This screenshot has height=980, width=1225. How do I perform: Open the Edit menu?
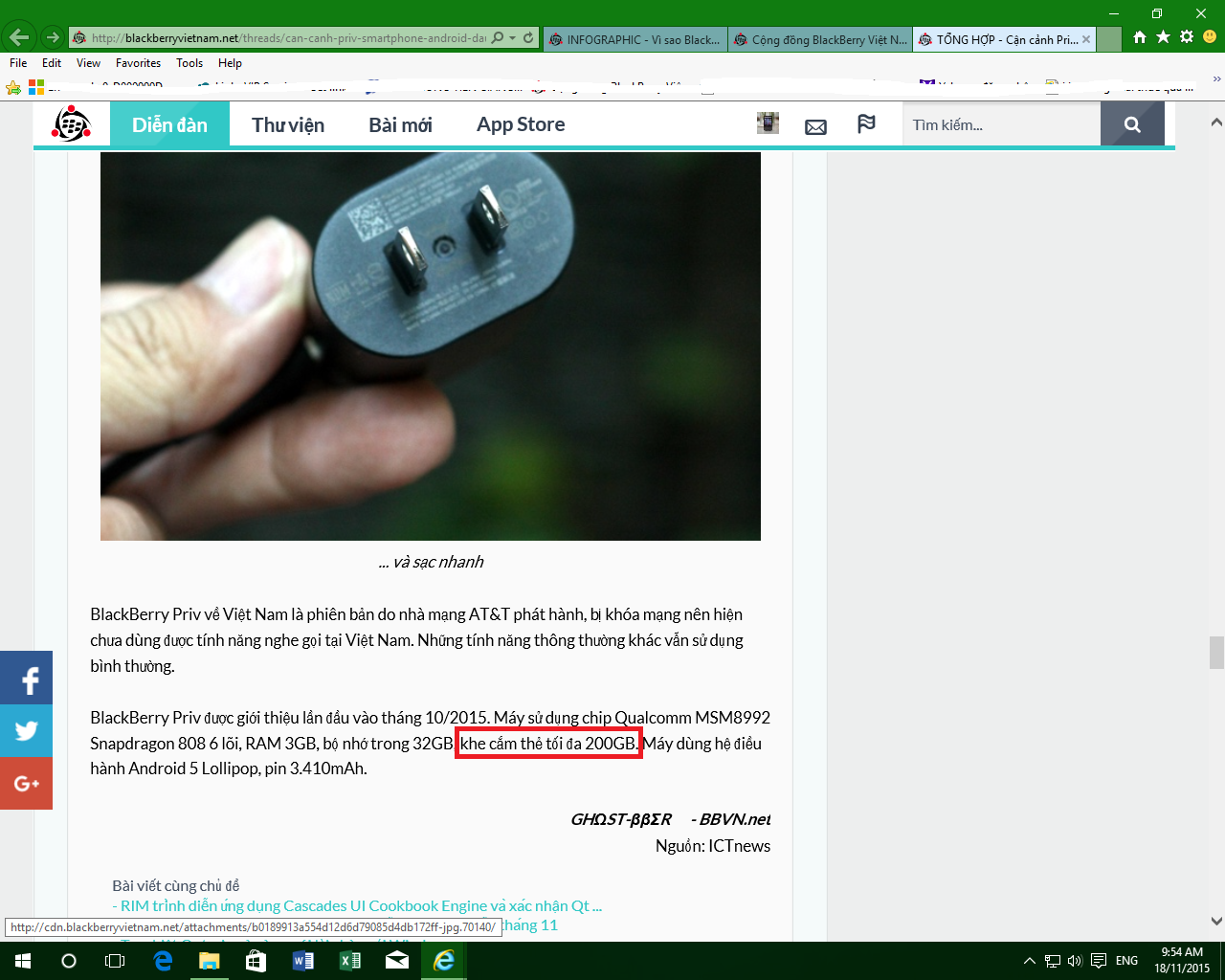52,63
